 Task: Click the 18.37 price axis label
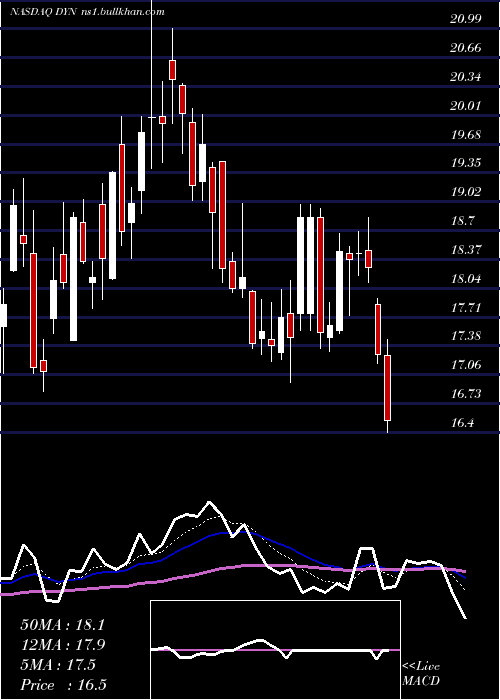pos(466,250)
